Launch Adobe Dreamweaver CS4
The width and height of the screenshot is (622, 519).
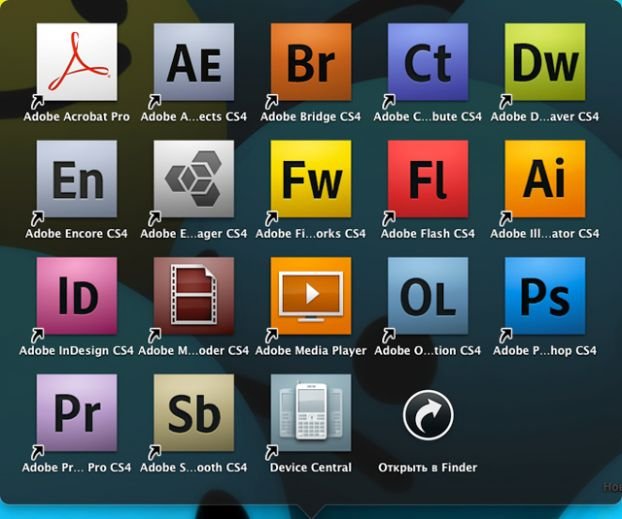545,62
